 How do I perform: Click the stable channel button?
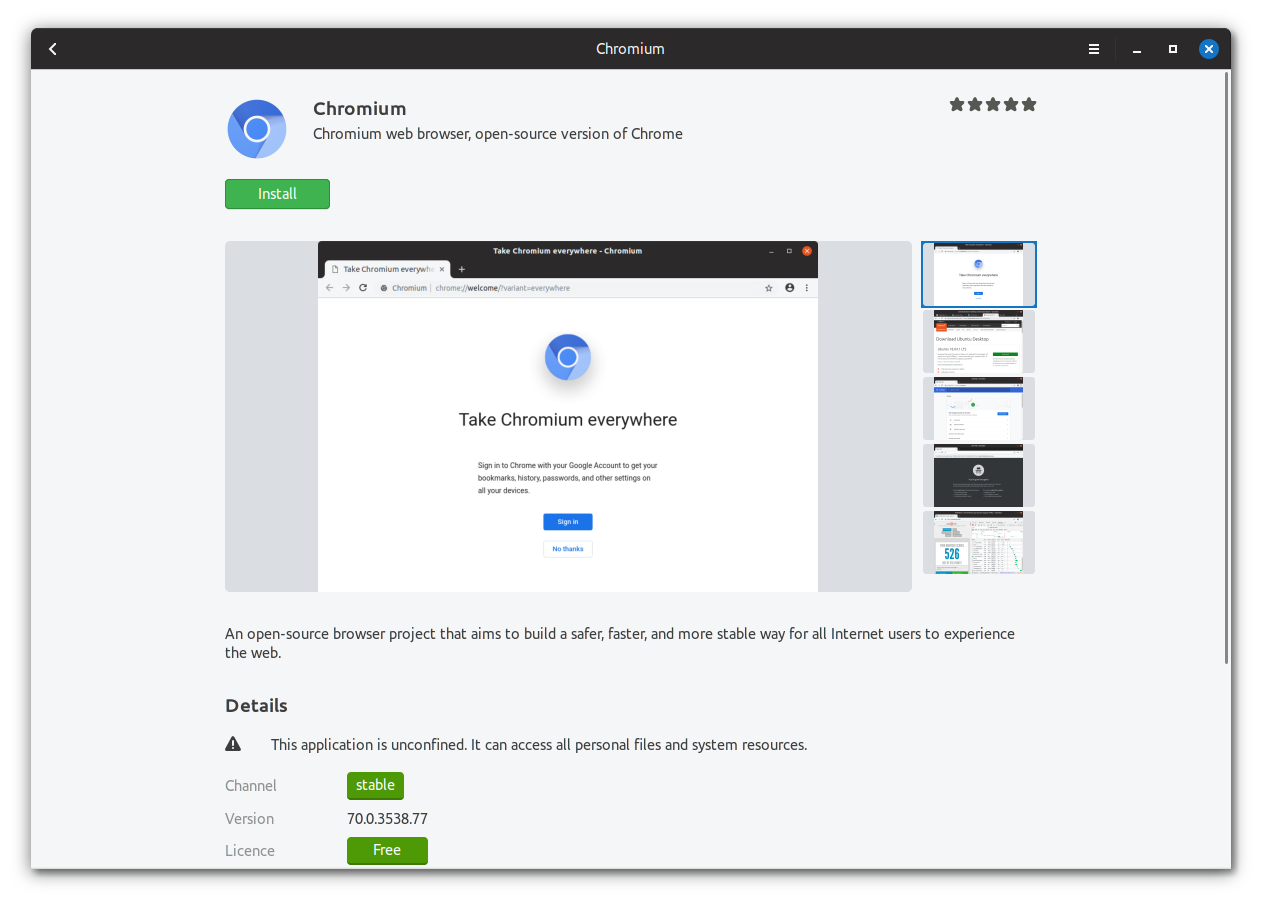(375, 785)
